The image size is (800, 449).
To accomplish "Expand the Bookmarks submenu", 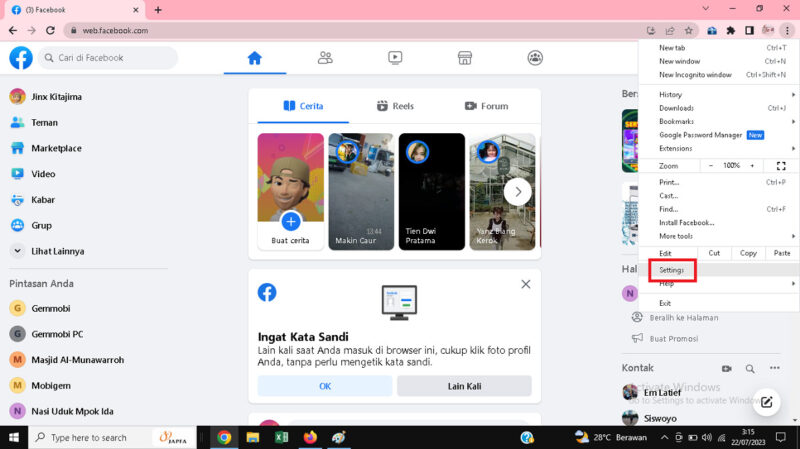I will pos(717,121).
